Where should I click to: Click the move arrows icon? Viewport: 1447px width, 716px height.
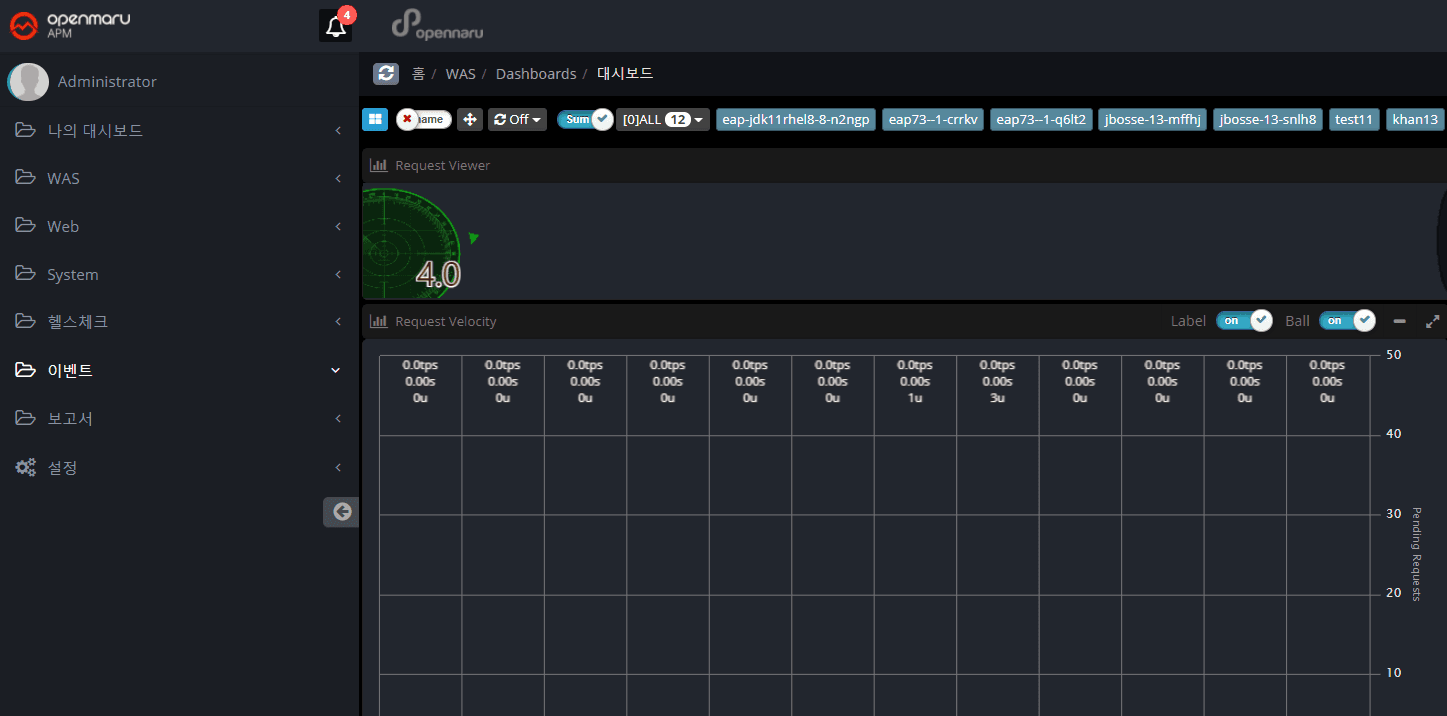[x=470, y=120]
